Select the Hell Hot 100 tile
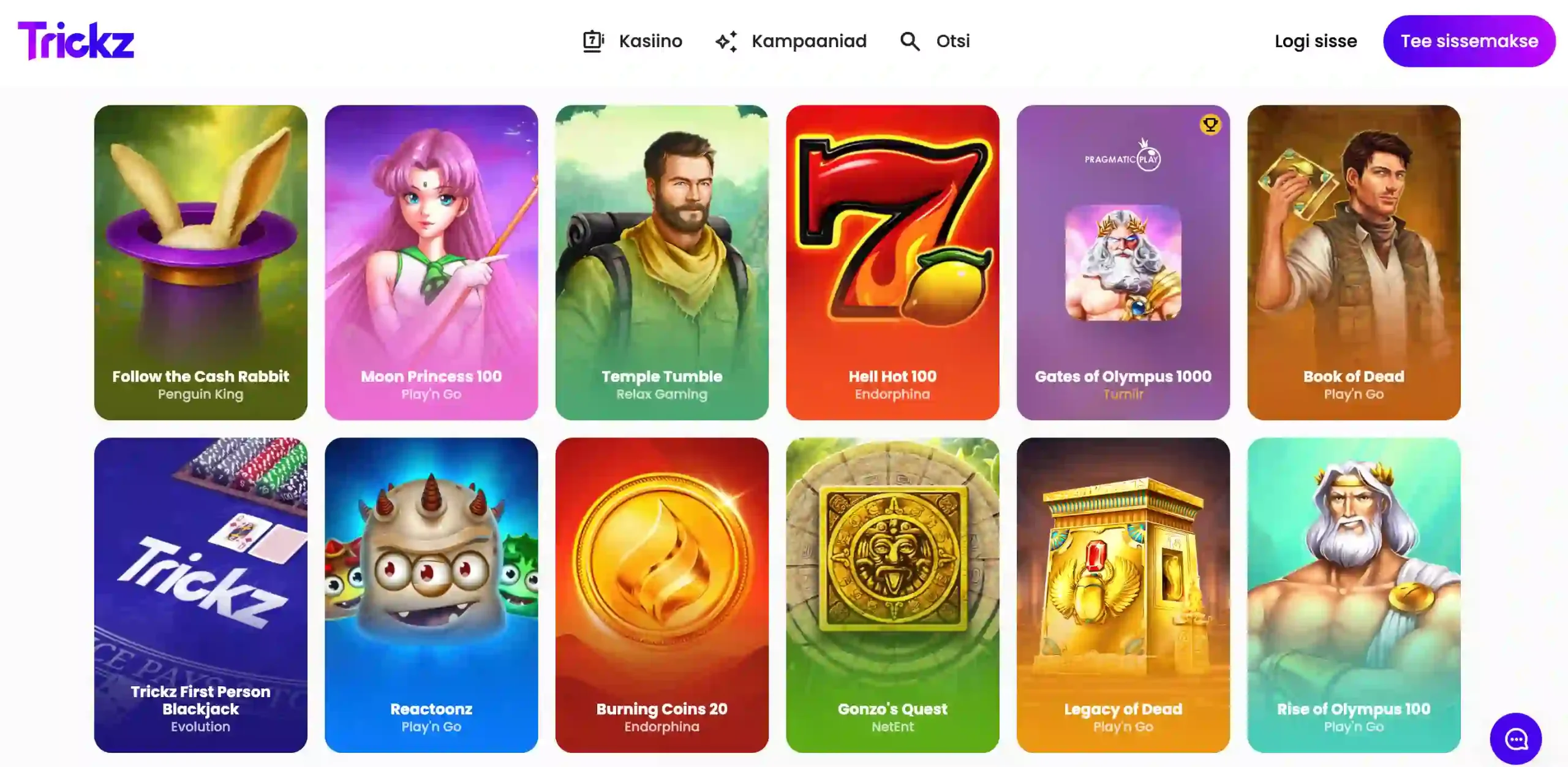The image size is (1568, 767). point(892,262)
